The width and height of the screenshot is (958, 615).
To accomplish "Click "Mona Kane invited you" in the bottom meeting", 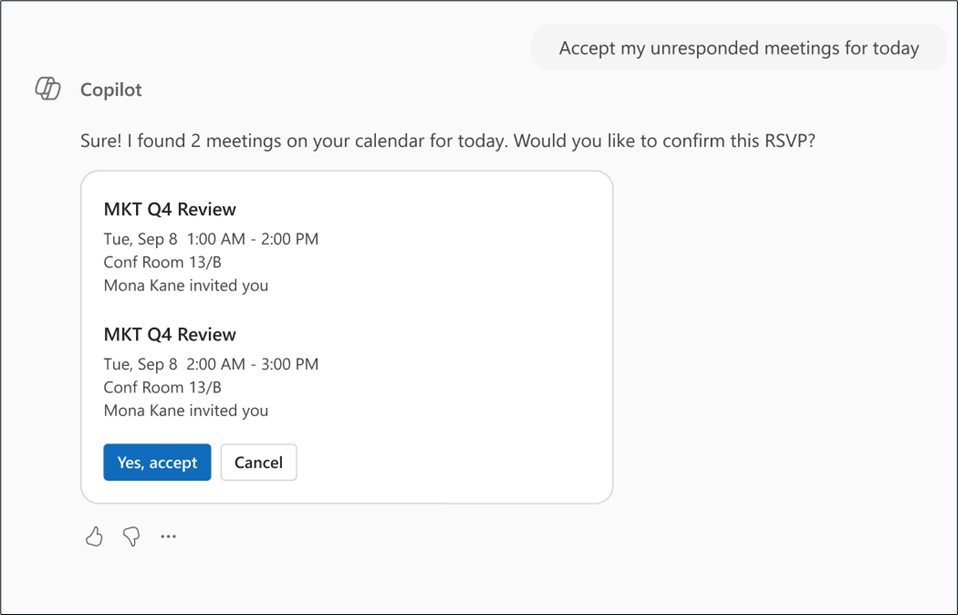I will pyautogui.click(x=186, y=410).
